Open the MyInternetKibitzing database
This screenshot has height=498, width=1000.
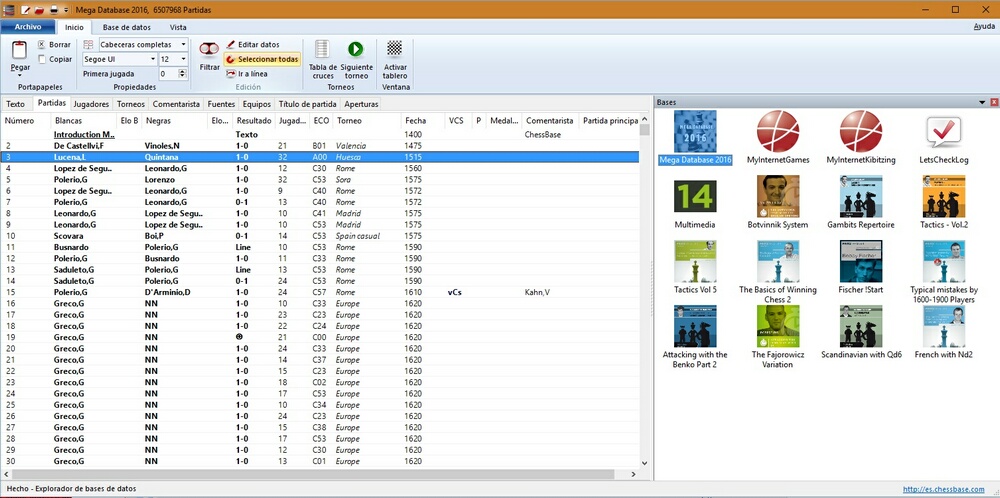[x=860, y=131]
